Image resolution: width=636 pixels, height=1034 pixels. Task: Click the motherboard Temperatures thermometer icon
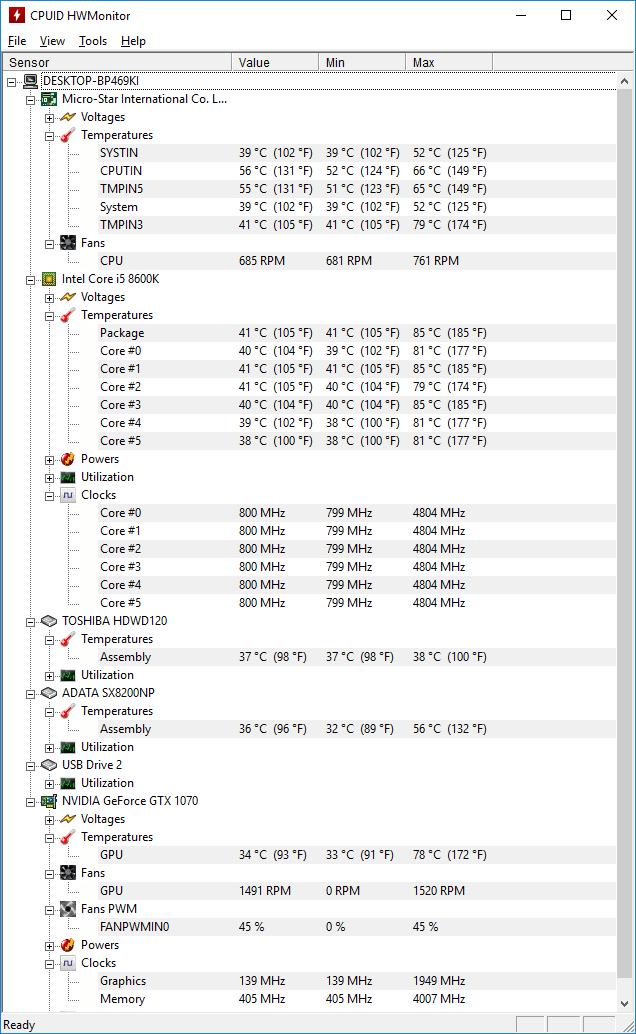tap(67, 135)
